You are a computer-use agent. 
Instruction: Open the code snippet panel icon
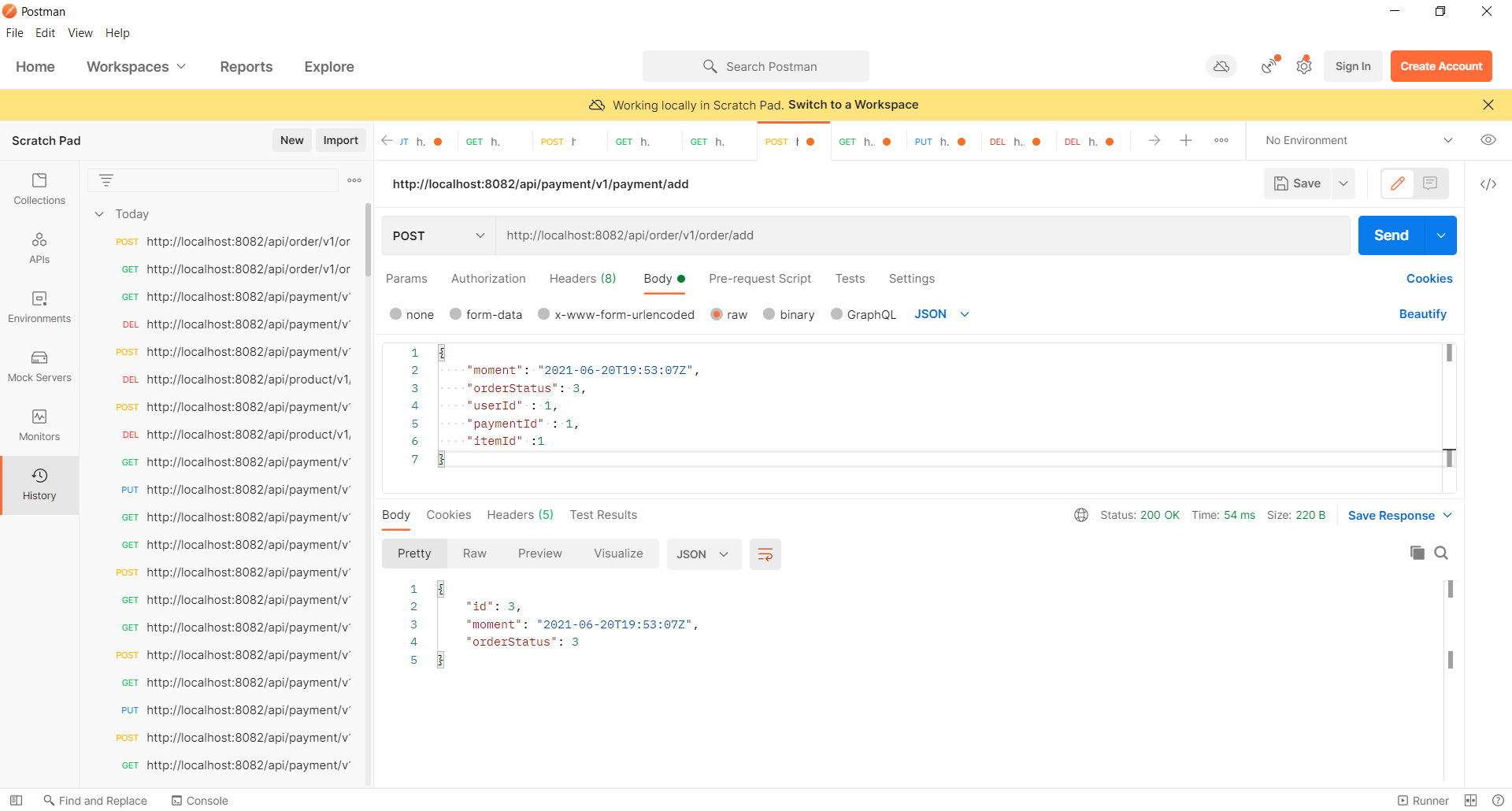(1488, 184)
